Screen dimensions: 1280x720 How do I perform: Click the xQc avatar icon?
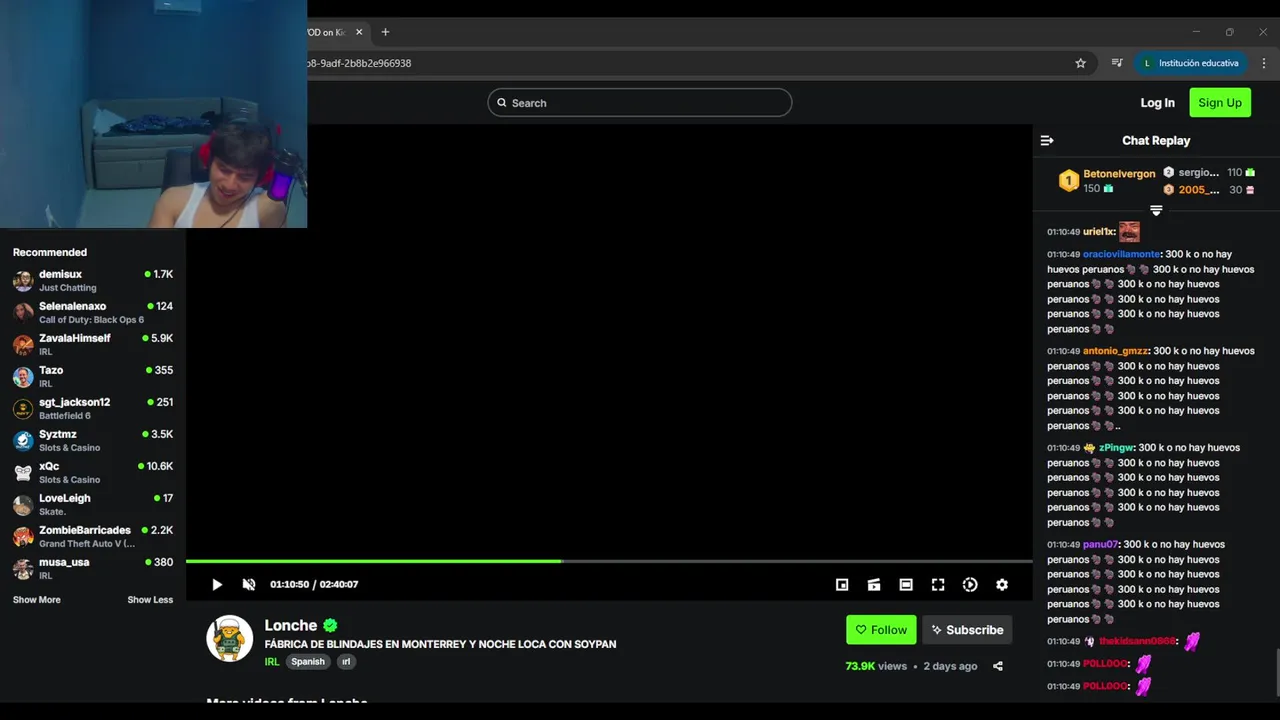click(23, 473)
